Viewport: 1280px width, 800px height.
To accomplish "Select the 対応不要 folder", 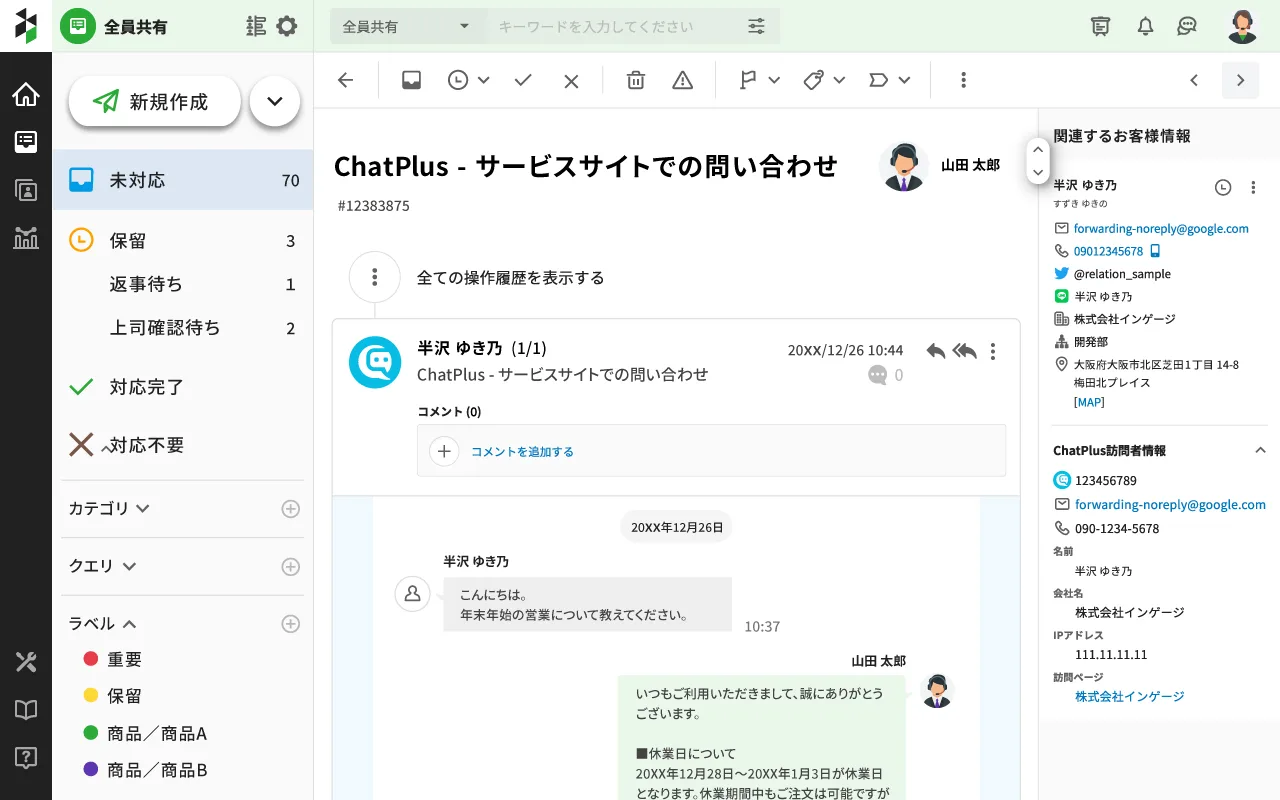I will [183, 445].
